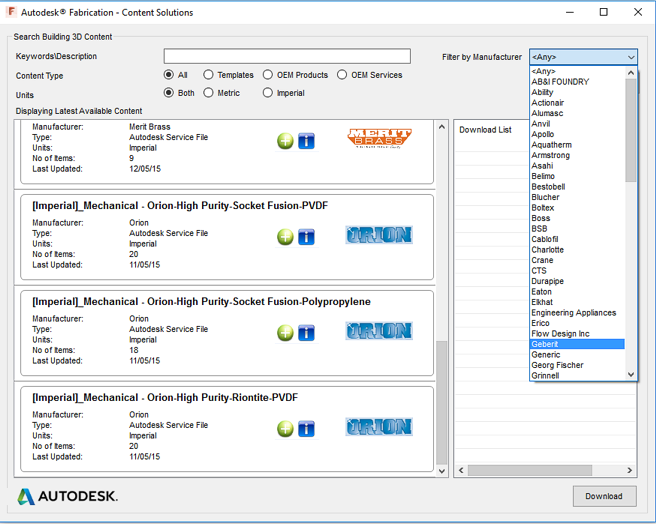Add Orion Riontite-PVDF to download list
Image resolution: width=656 pixels, height=524 pixels.
click(285, 429)
